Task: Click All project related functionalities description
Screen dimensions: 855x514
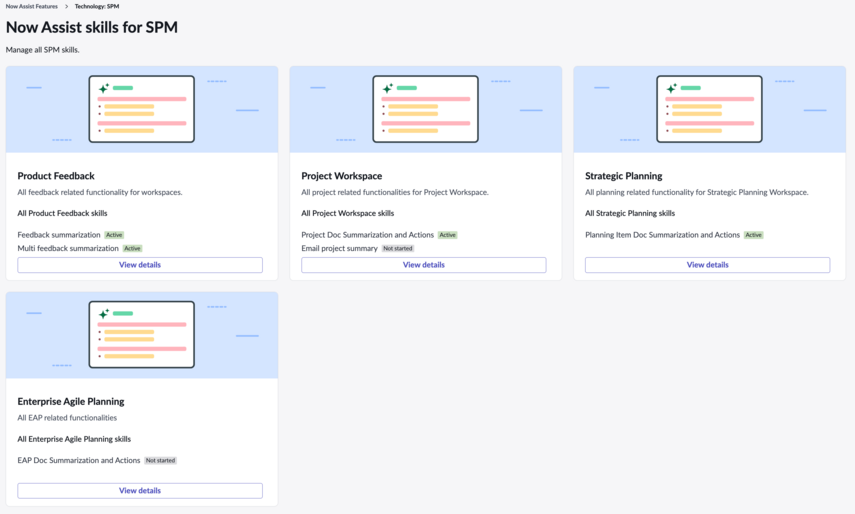Action: 395,192
